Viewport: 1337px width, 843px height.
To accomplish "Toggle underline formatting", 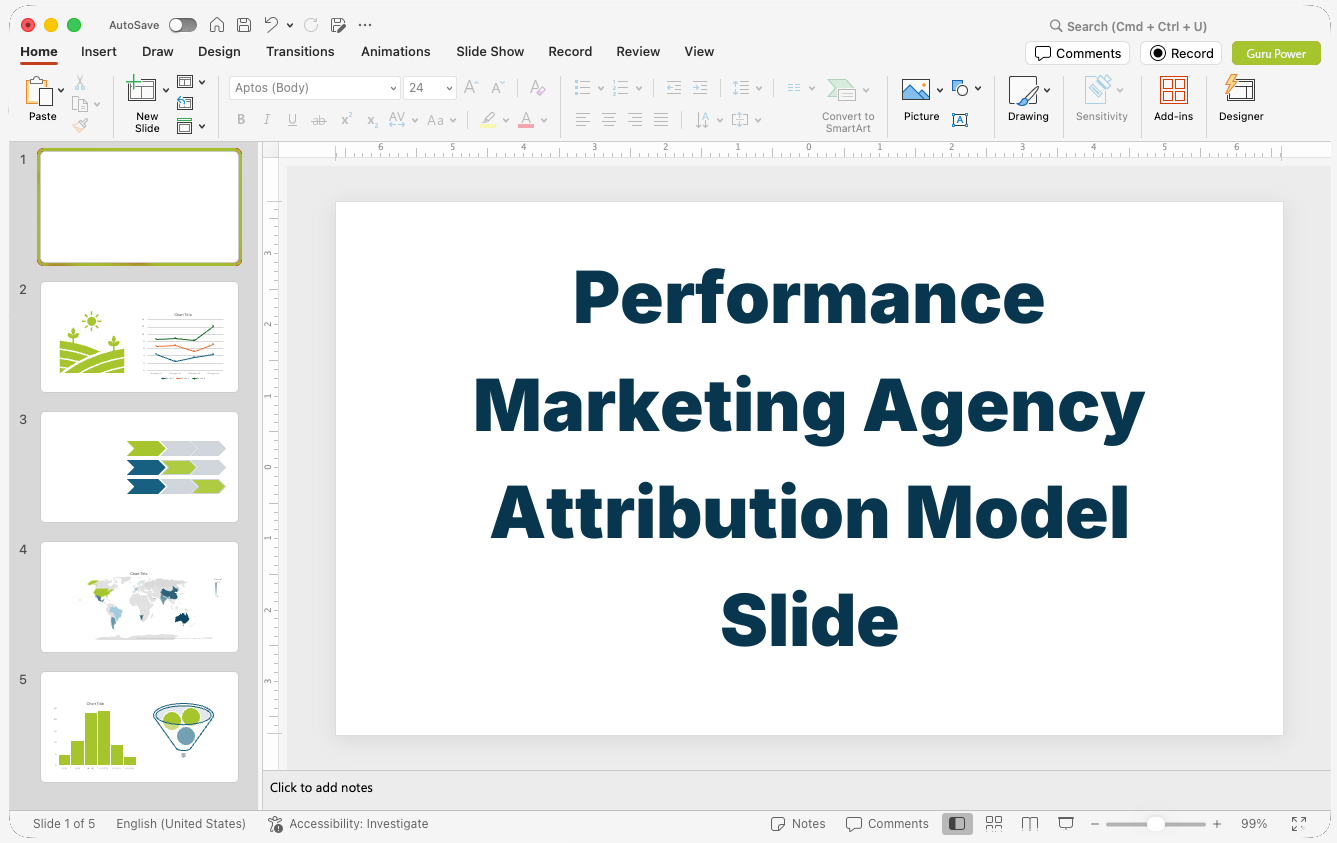I will pyautogui.click(x=292, y=120).
